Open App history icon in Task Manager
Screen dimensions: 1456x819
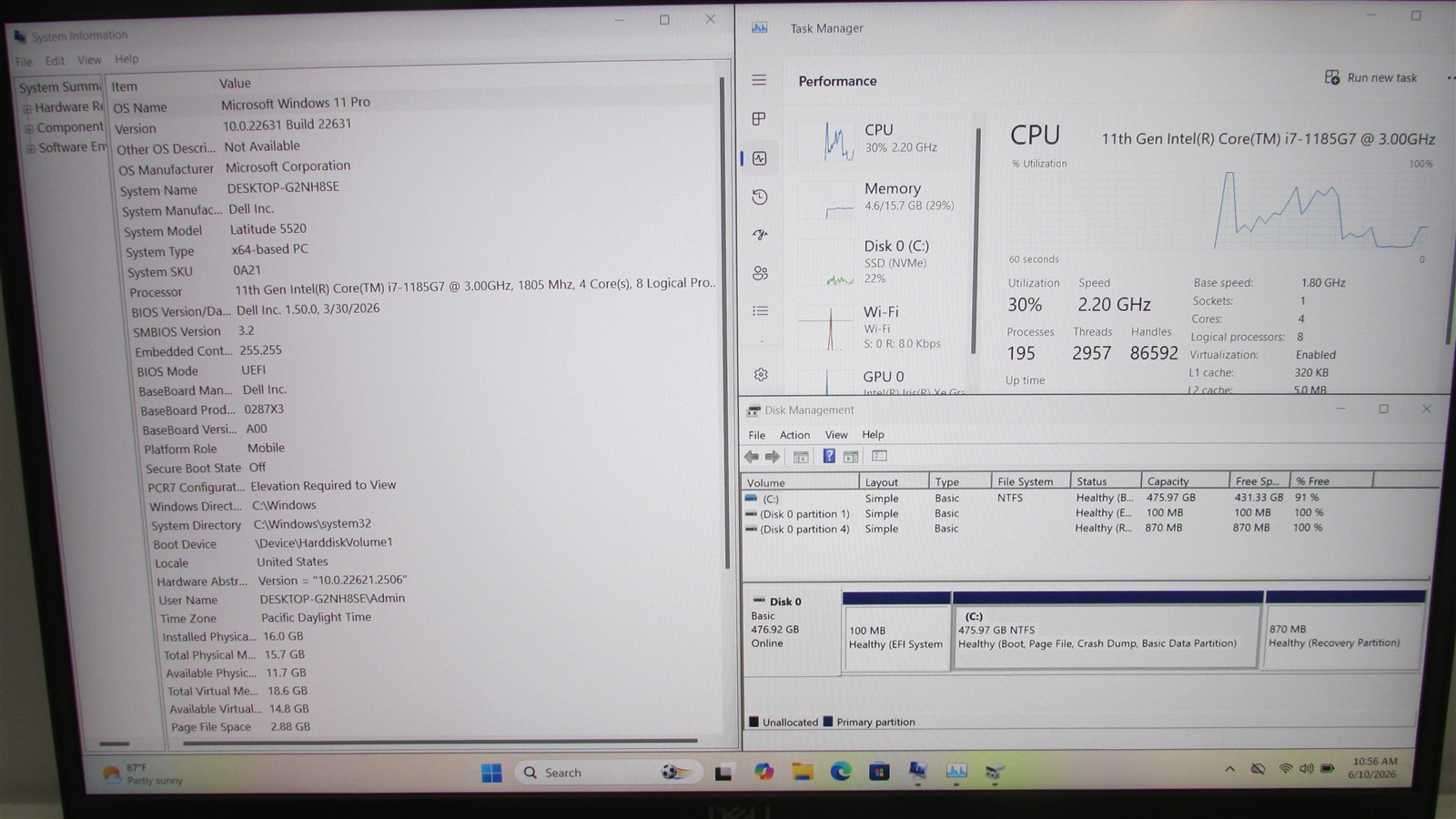coord(760,197)
